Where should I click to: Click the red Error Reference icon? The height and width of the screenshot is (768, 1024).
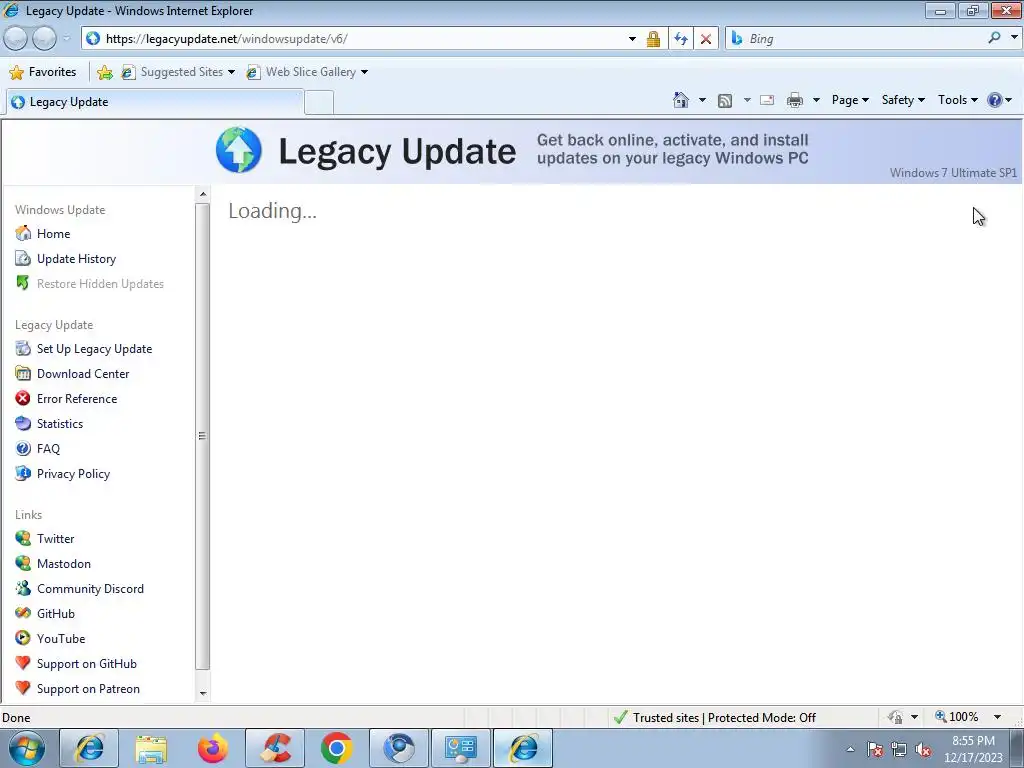[x=23, y=398]
